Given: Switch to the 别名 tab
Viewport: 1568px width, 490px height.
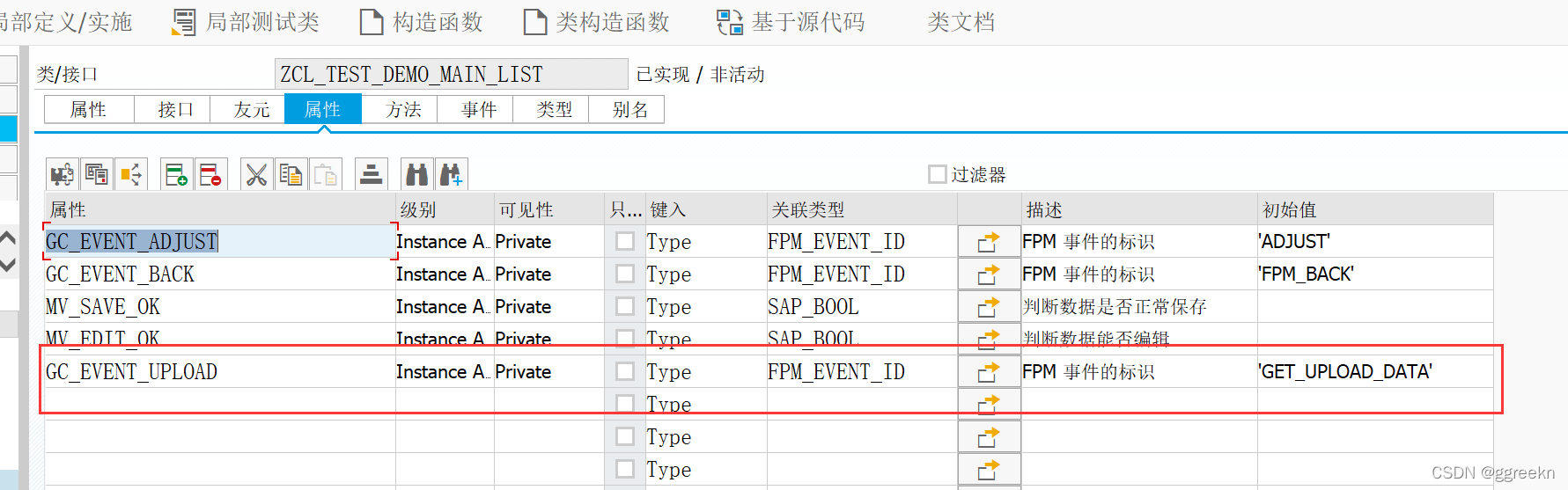Looking at the screenshot, I should (x=628, y=109).
